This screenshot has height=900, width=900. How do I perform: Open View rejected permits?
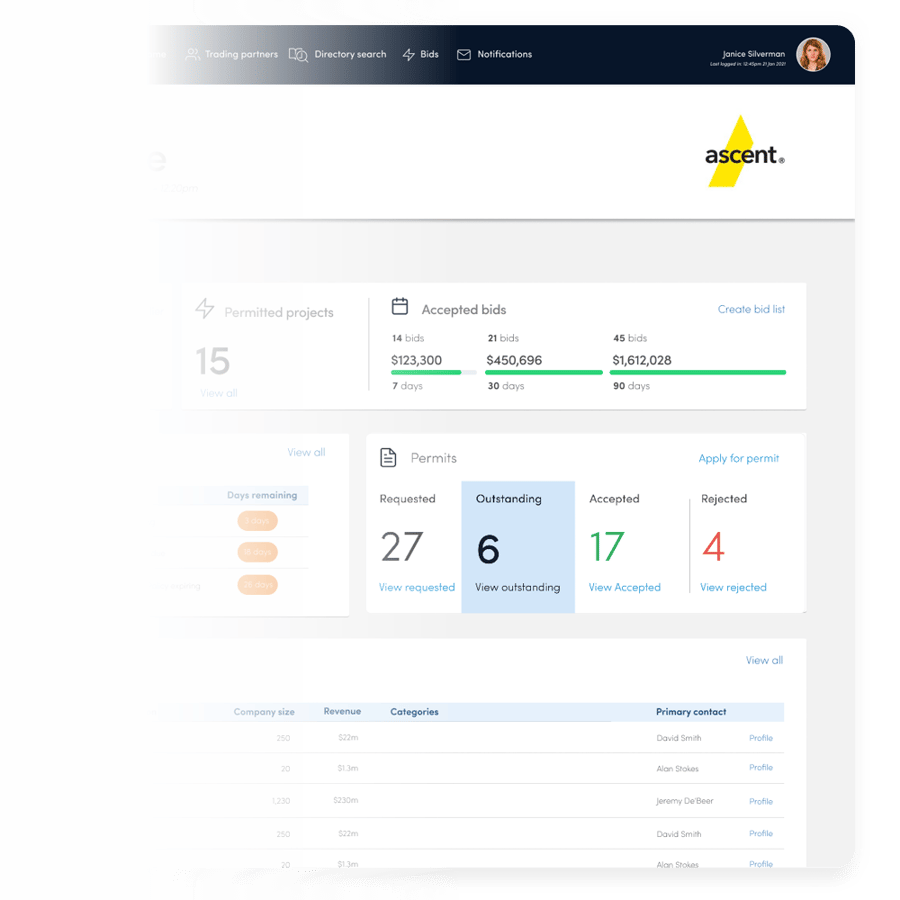(732, 587)
